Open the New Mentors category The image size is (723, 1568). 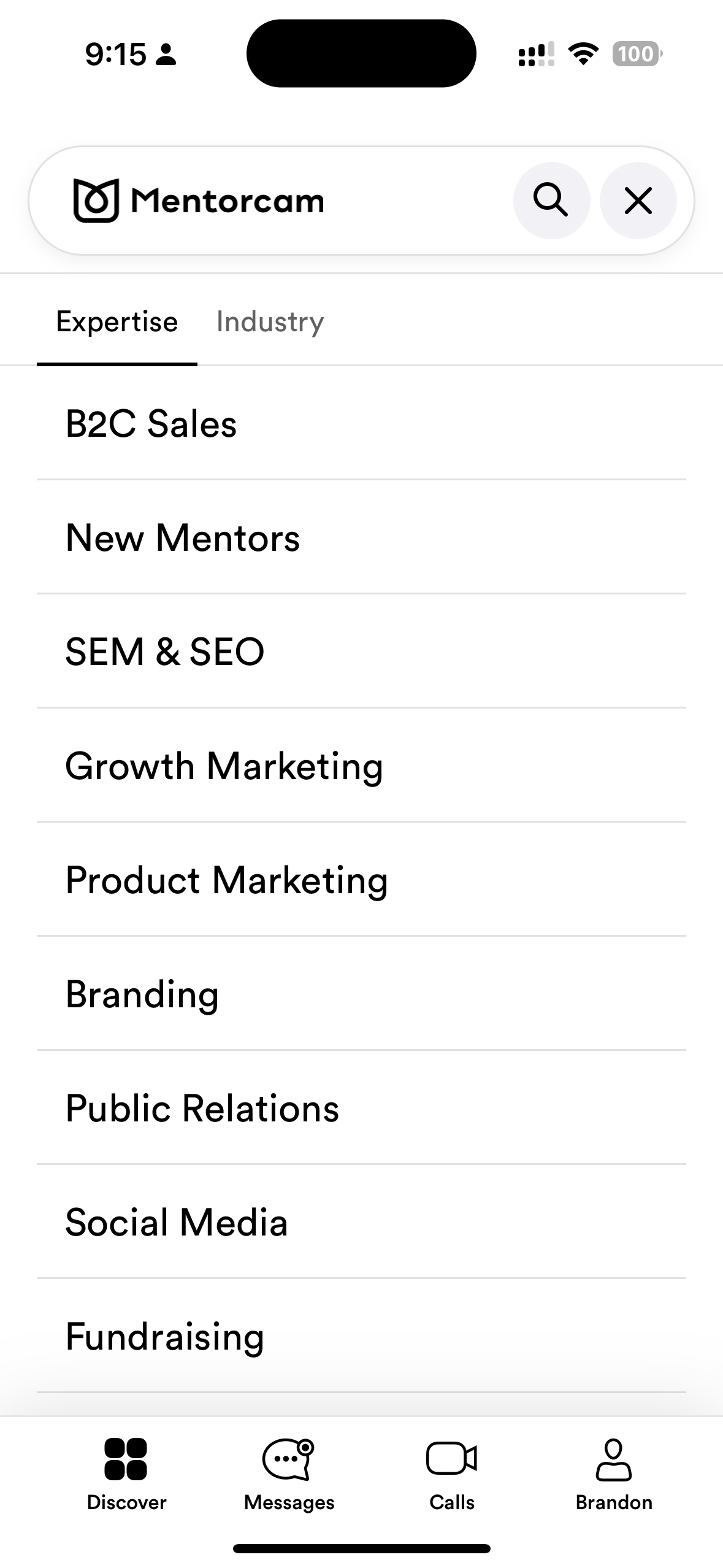tap(182, 538)
